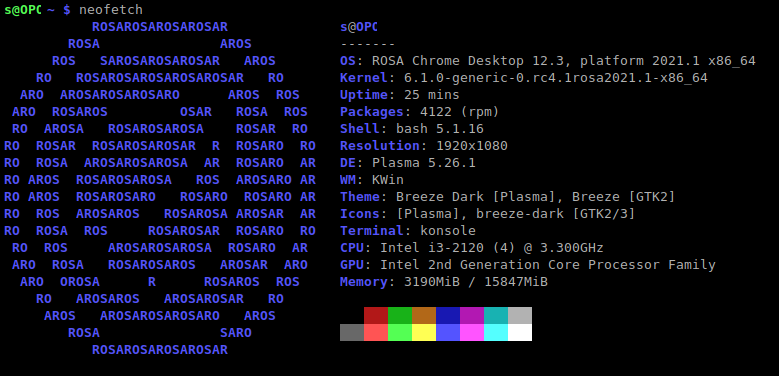Click the neofetch command text

pos(111,9)
